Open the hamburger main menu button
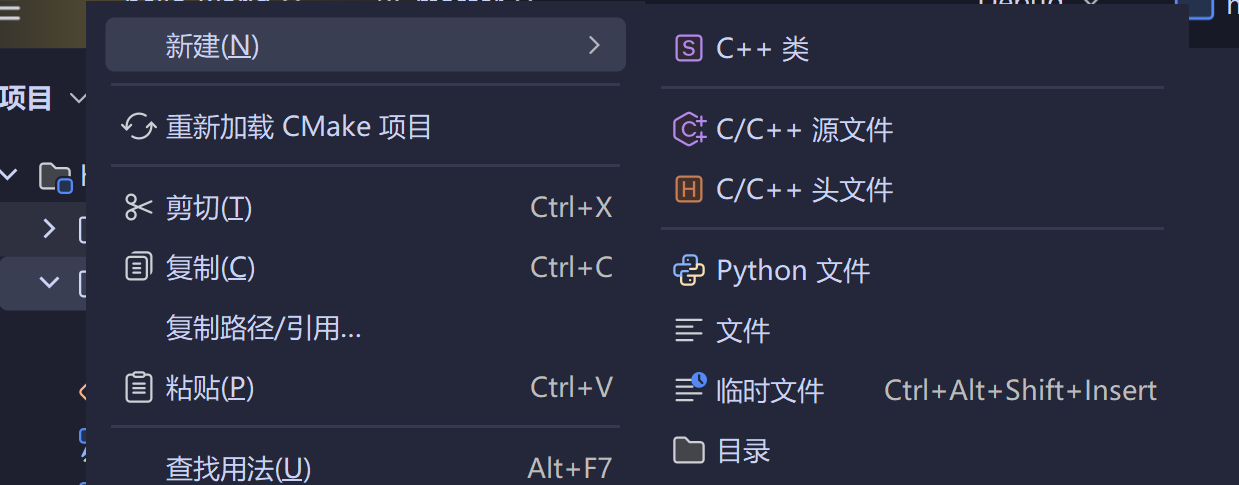Screen dimensions: 1239x485 point(9,14)
